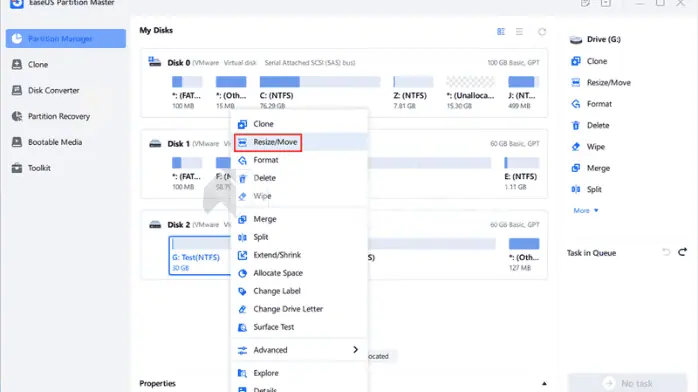This screenshot has height=392, width=698.
Task: Switch My Disks to grid view icon
Action: coord(501,32)
